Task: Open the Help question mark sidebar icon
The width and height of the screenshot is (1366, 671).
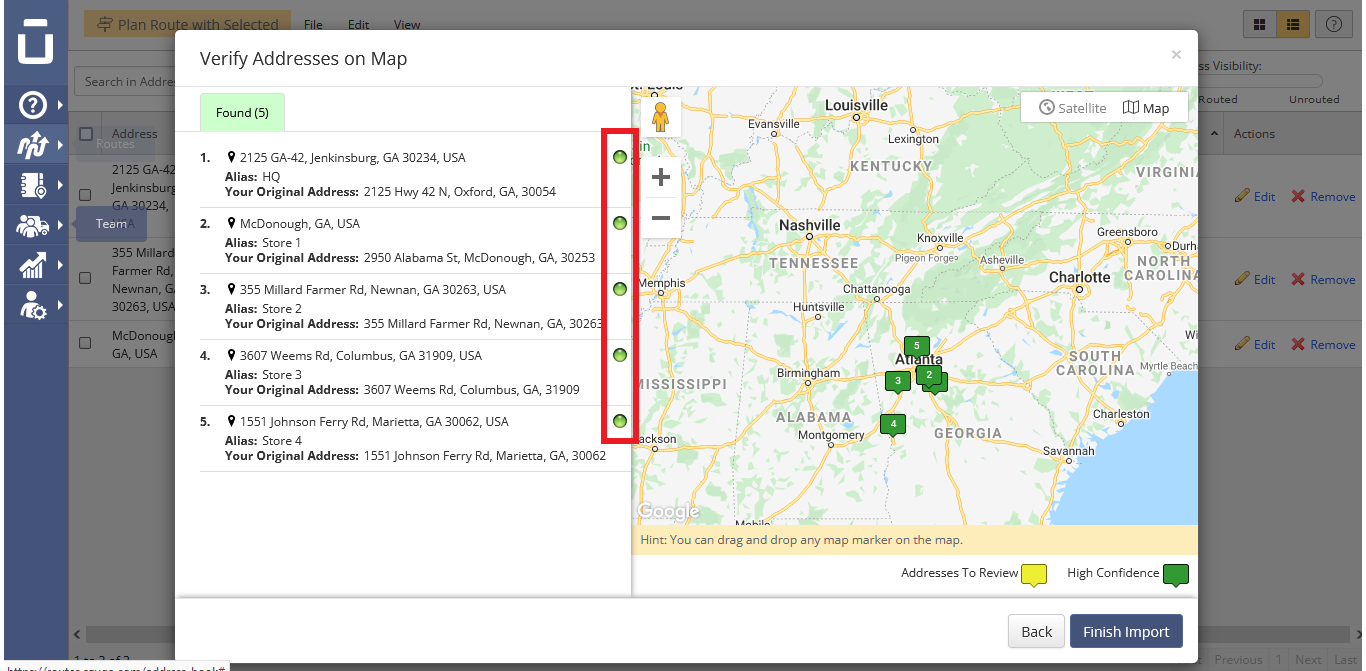Action: (33, 104)
